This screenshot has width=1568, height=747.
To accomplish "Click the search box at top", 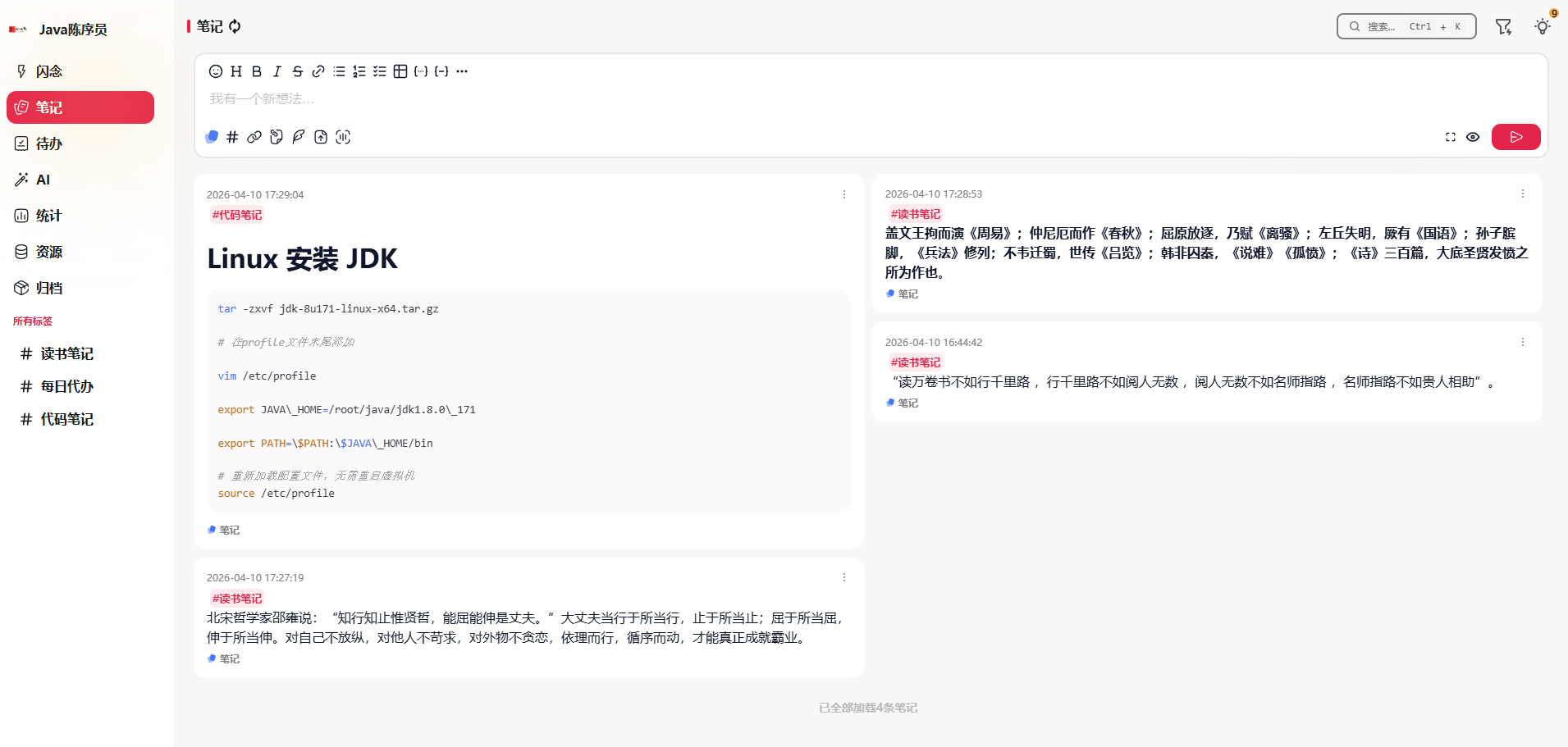I will (x=1406, y=26).
